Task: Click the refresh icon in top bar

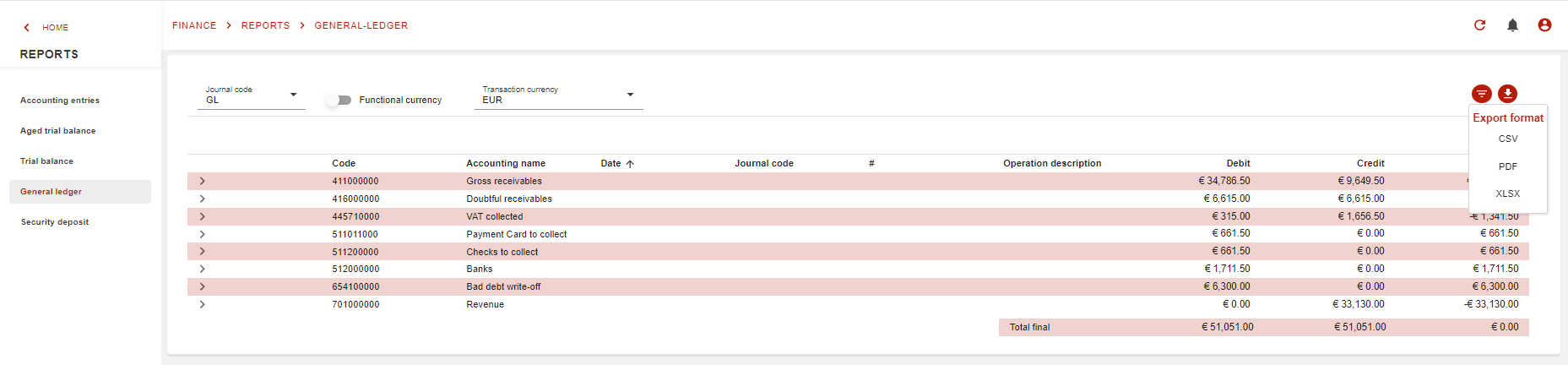Action: [x=1479, y=25]
